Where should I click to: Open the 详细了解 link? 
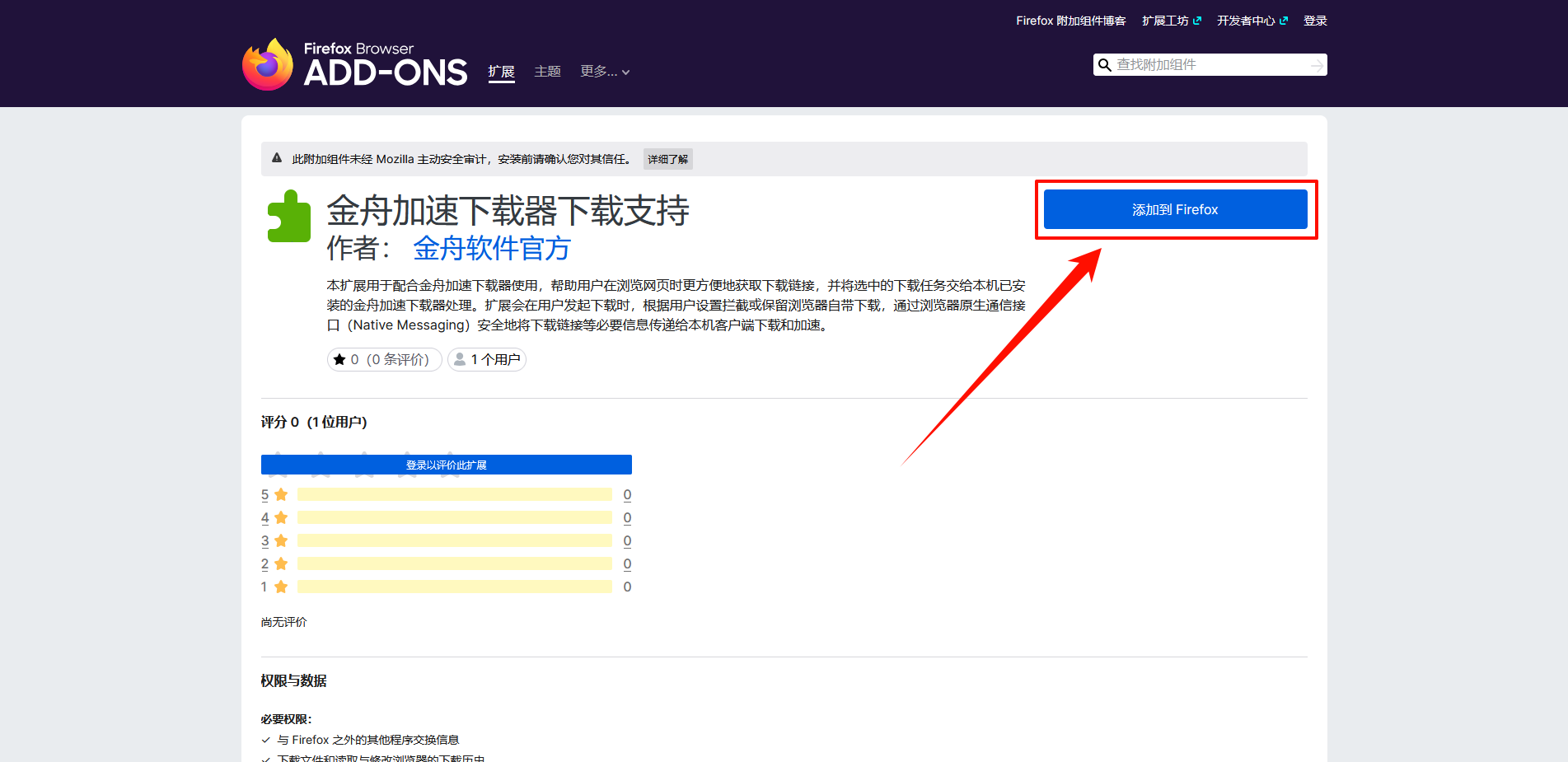(667, 159)
